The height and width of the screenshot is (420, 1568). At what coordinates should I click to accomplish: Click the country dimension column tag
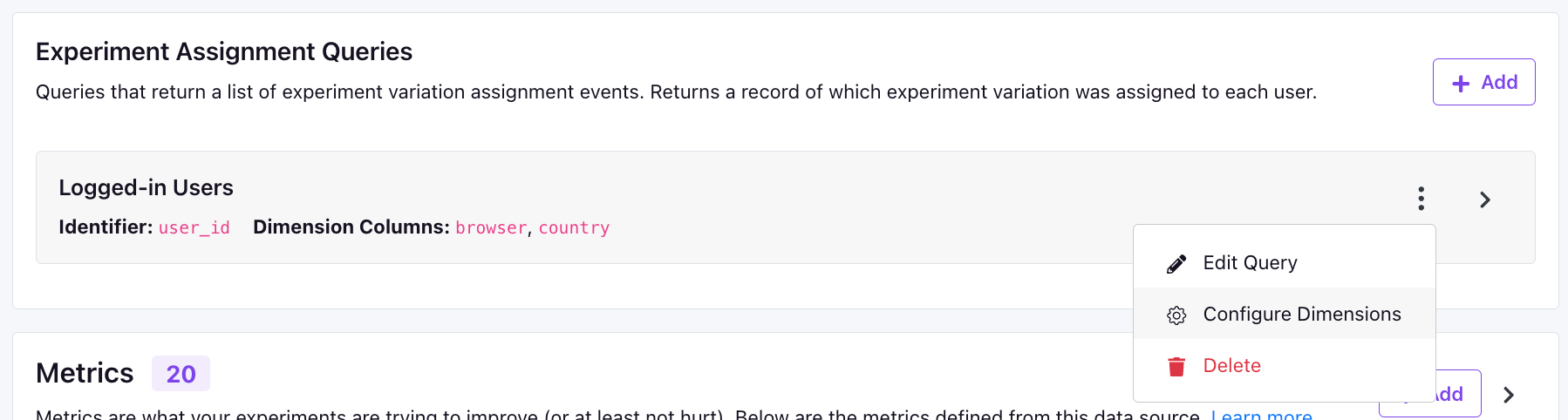pos(574,227)
